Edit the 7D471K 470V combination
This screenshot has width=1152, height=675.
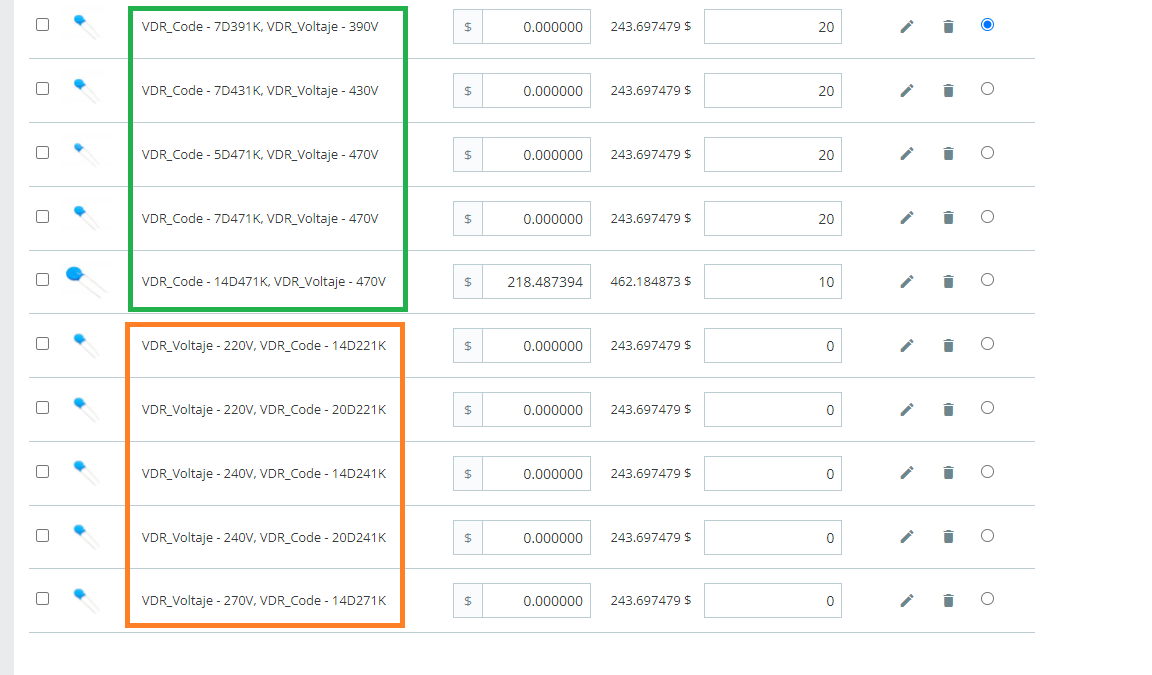tap(907, 217)
